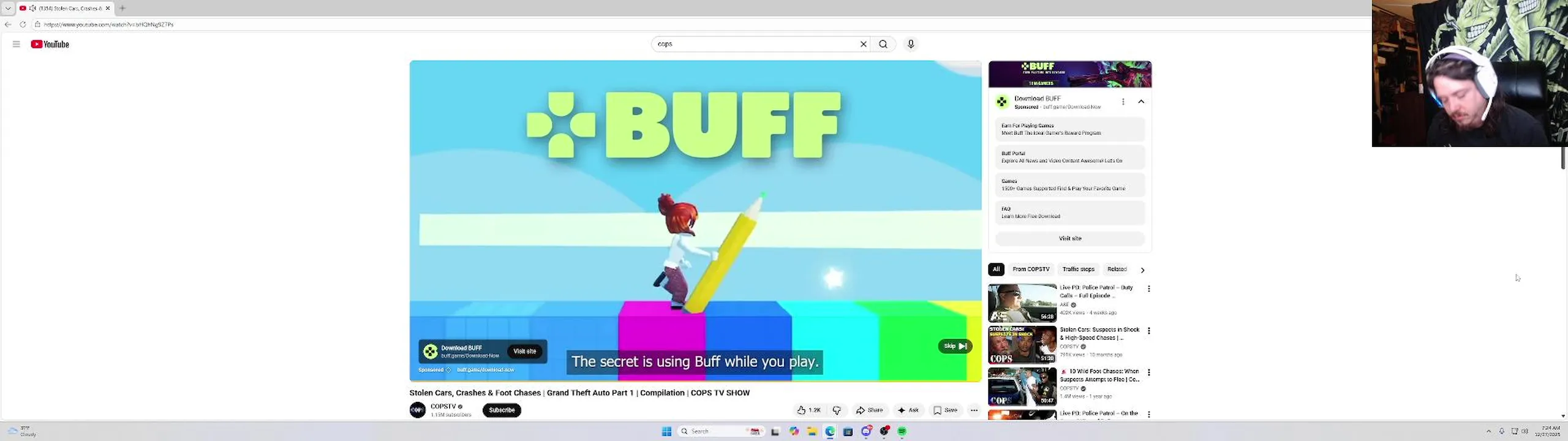Open the Ask AI button
This screenshot has width=1568, height=441.
[908, 410]
